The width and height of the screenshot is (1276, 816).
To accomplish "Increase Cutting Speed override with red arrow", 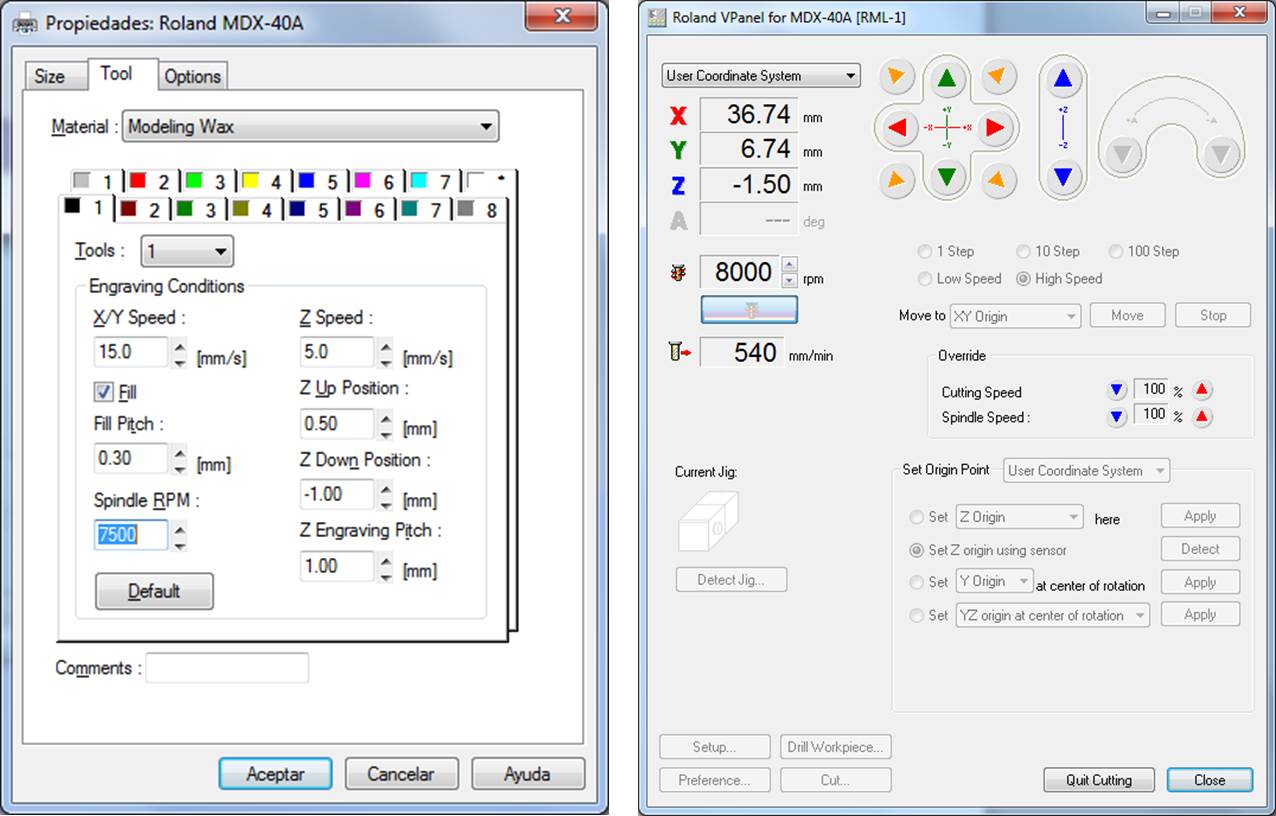I will point(1202,390).
